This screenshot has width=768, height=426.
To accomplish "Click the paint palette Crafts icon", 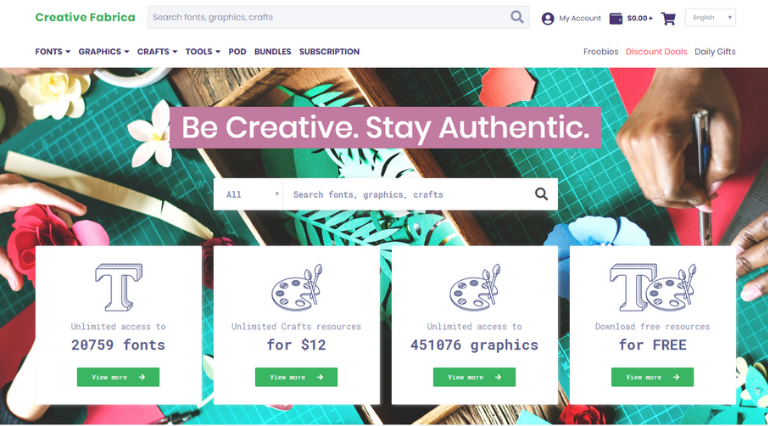I will 297,287.
